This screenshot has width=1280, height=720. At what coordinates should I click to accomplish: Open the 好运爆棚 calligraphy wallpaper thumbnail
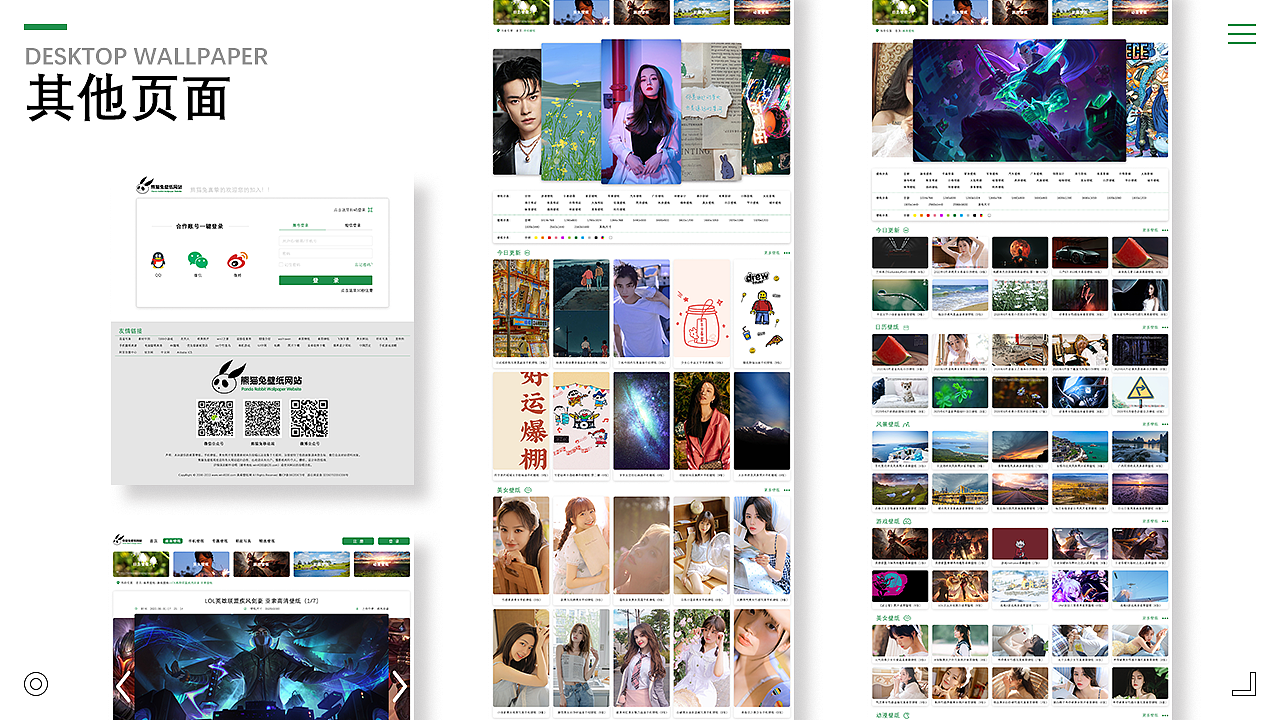coord(521,420)
